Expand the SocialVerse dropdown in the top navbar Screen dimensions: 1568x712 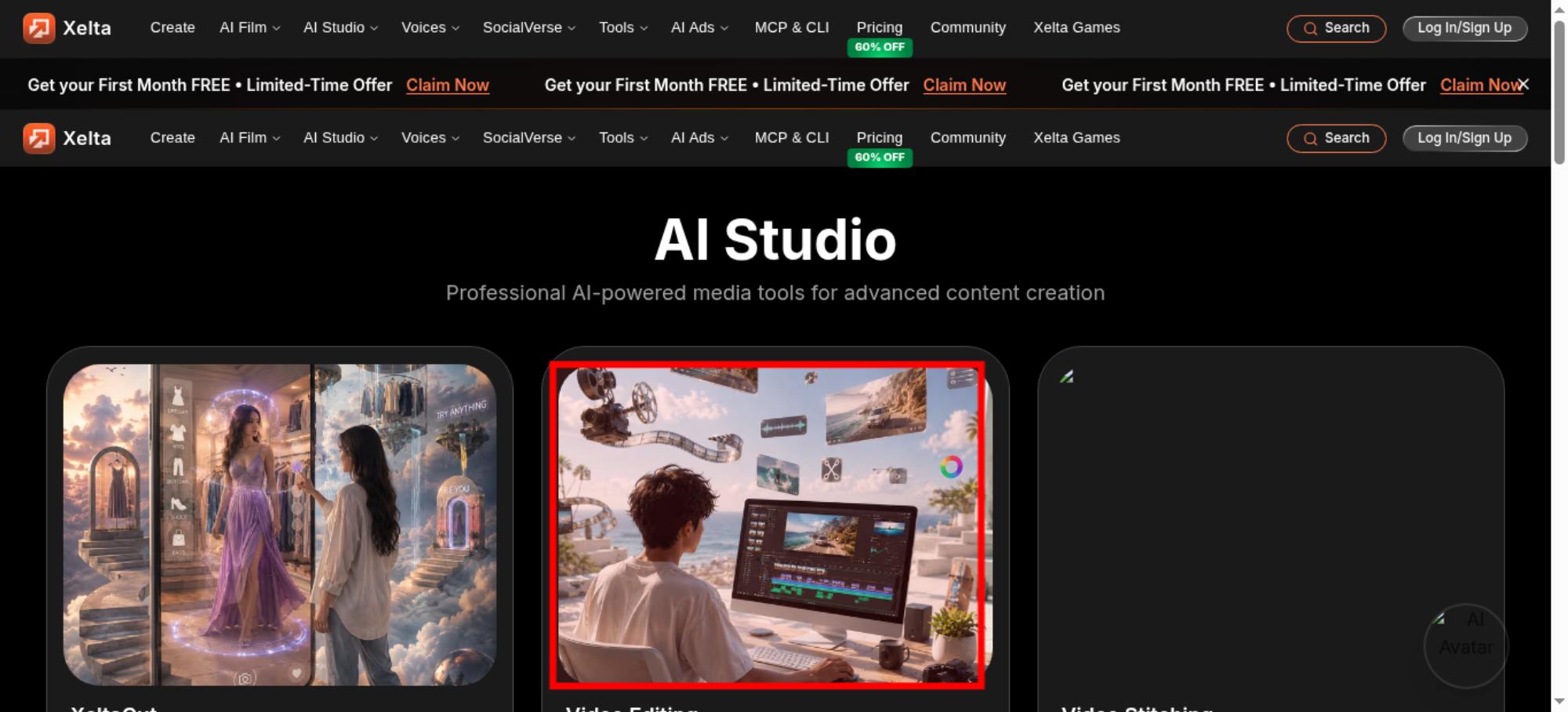point(529,27)
